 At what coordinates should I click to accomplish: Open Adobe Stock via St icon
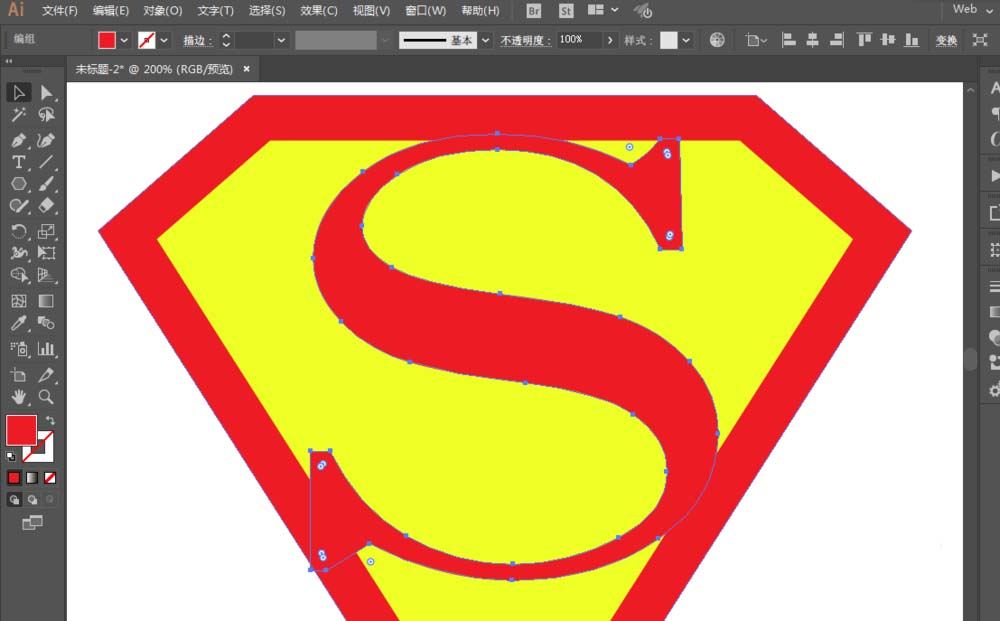(x=566, y=10)
